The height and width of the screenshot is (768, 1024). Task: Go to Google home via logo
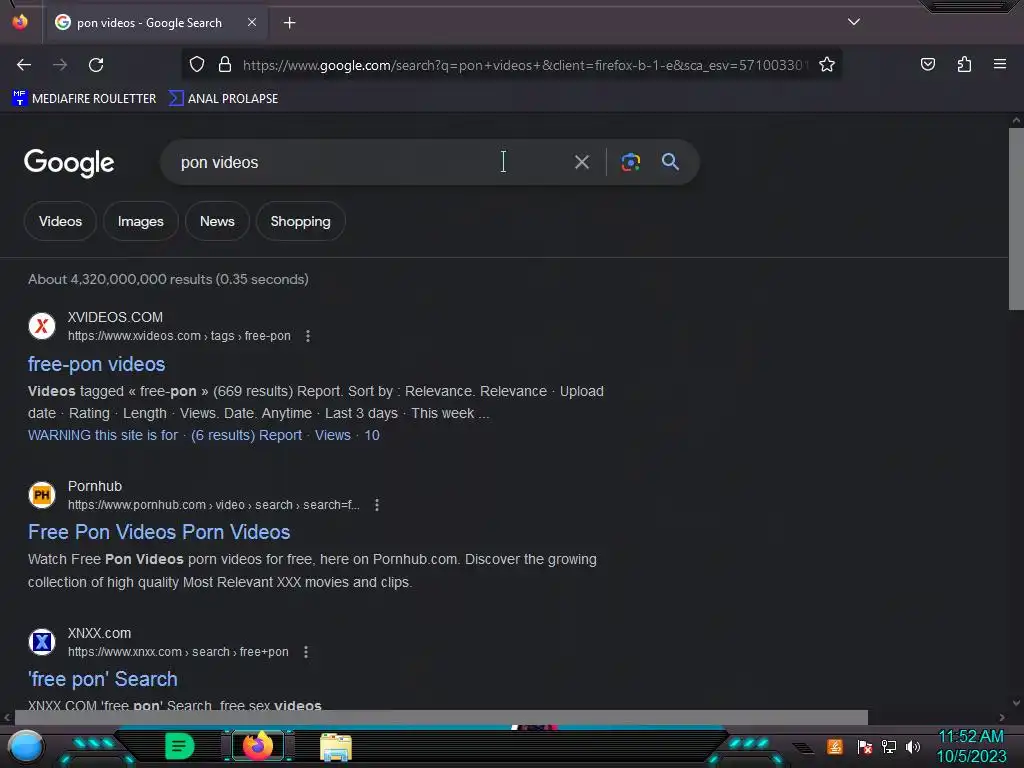click(69, 163)
